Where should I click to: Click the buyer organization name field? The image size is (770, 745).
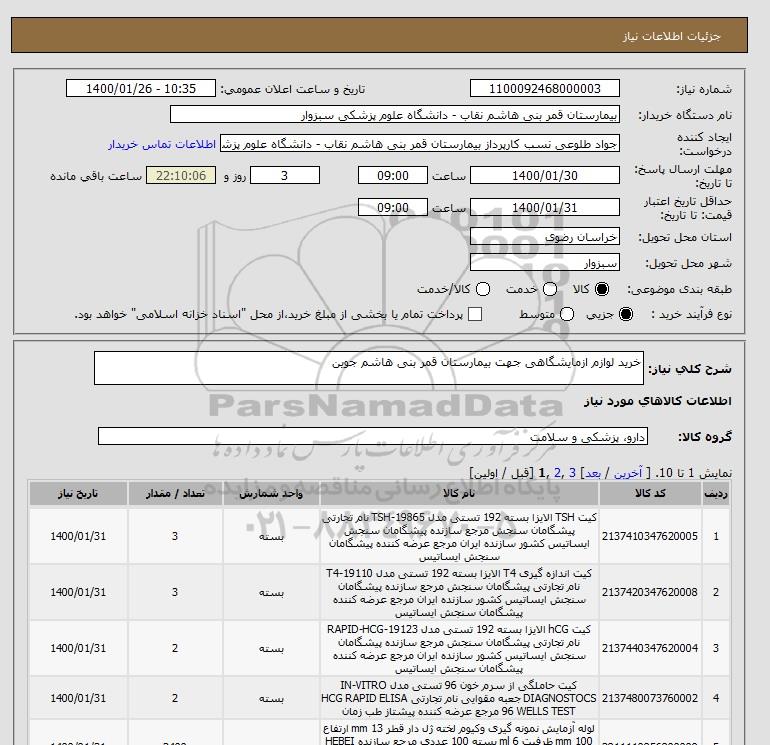(395, 115)
